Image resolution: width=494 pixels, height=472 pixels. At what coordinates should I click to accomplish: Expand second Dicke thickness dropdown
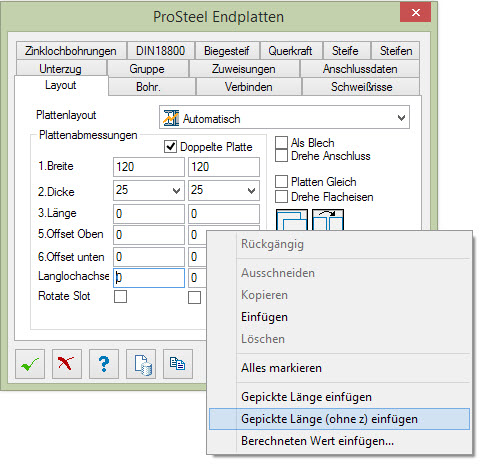click(251, 191)
